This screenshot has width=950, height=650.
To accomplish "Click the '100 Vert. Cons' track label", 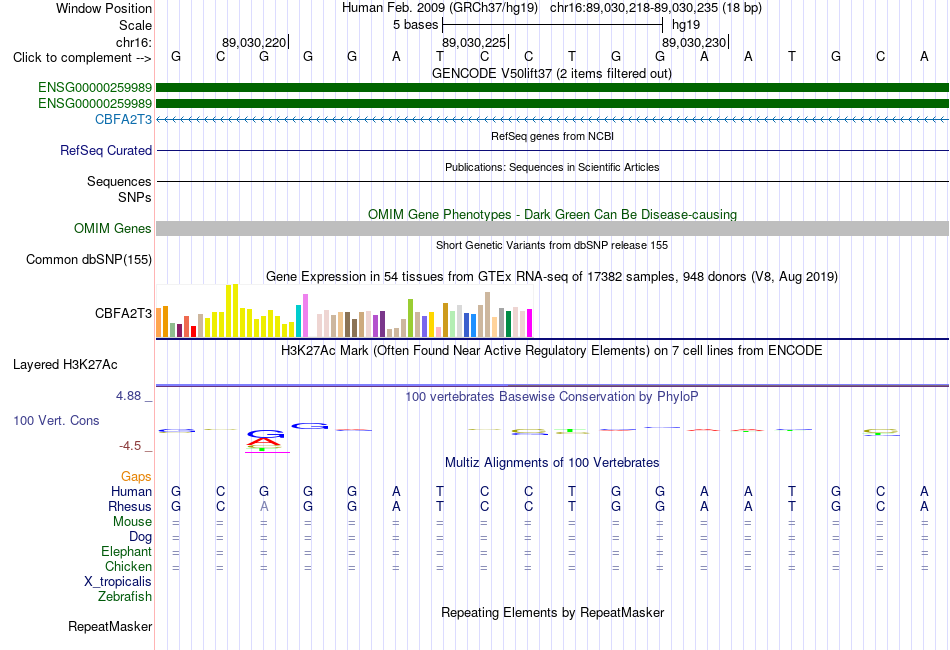I will click(56, 420).
